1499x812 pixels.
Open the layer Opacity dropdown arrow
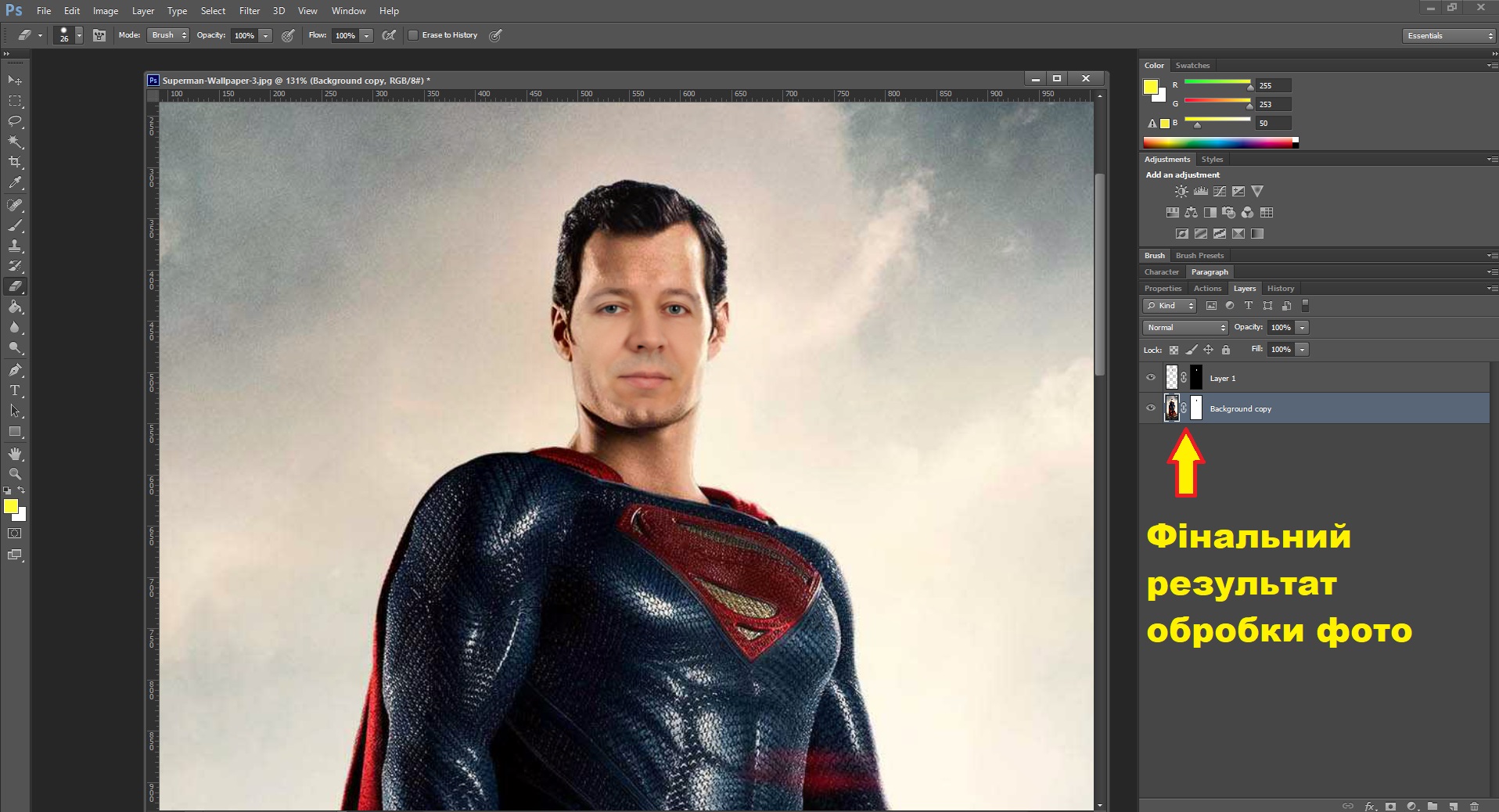1303,328
